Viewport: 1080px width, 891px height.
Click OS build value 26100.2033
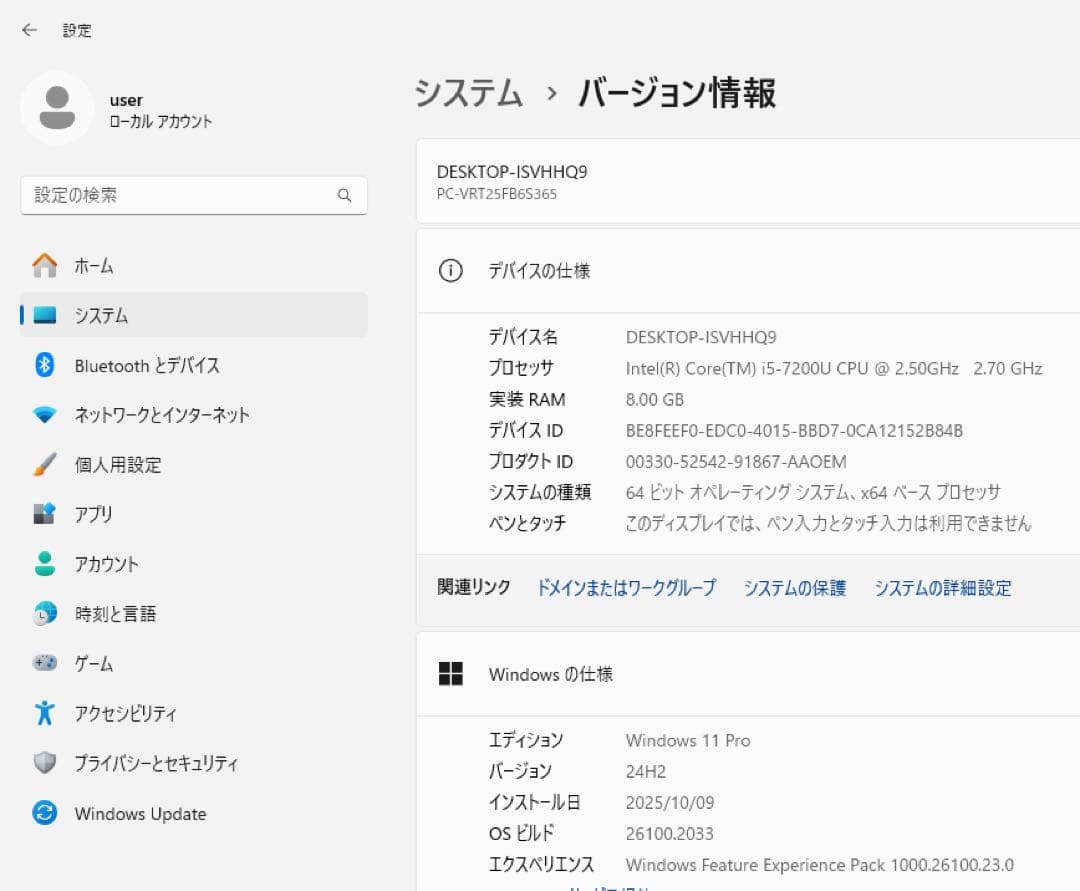(x=669, y=833)
